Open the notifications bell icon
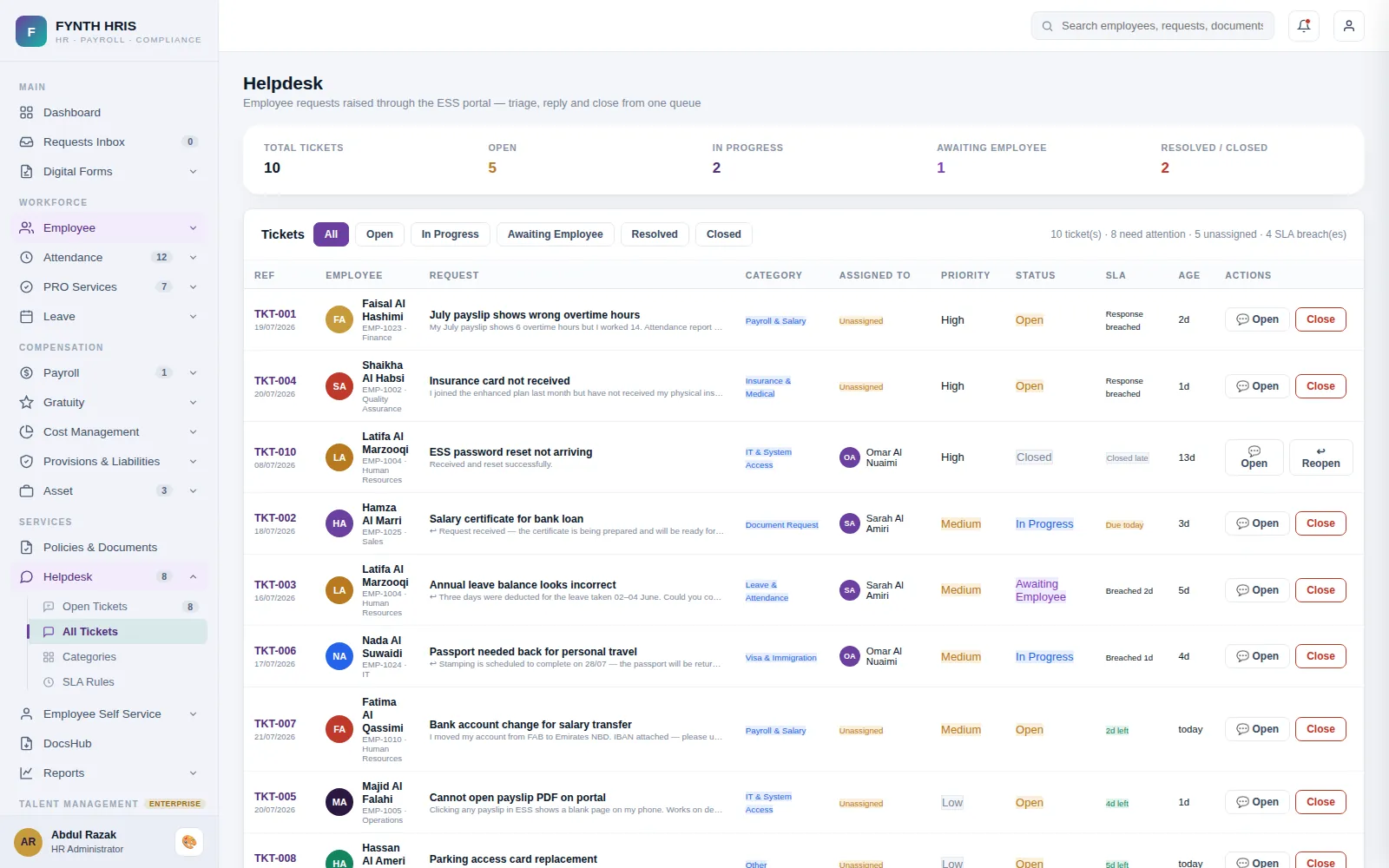This screenshot has width=1389, height=868. [1304, 26]
